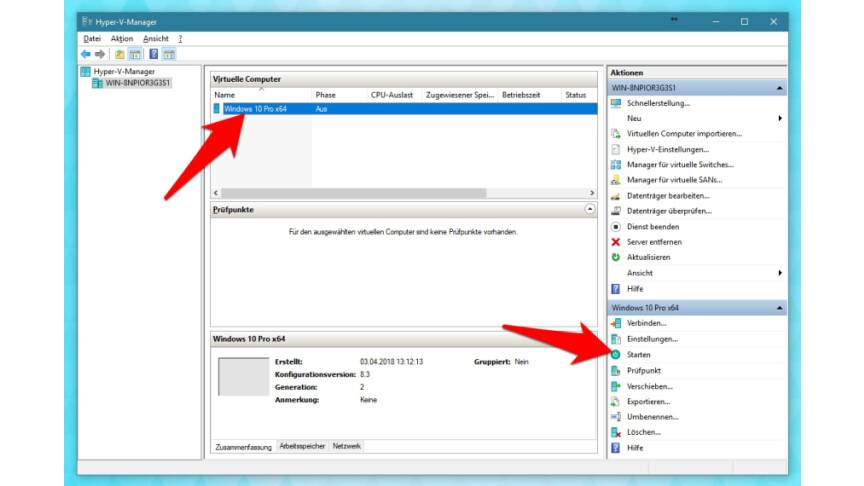Click the Prüfpunkt checkpoint icon

tap(616, 371)
